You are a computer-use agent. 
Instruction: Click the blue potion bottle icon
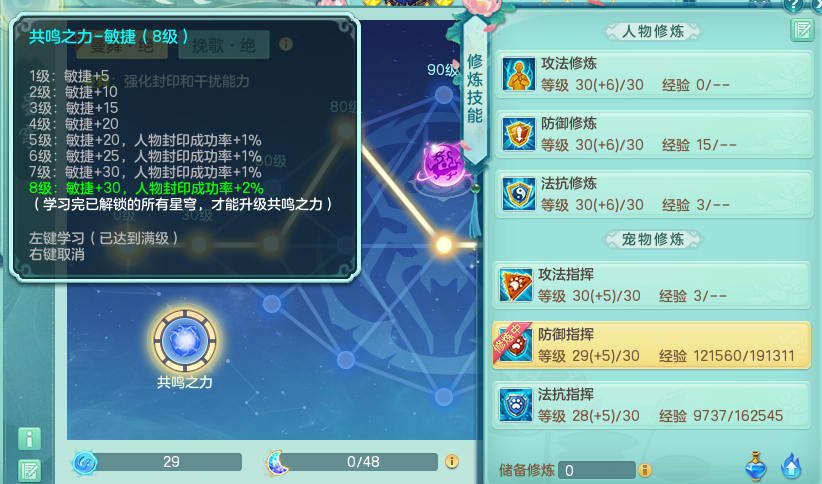coord(755,466)
